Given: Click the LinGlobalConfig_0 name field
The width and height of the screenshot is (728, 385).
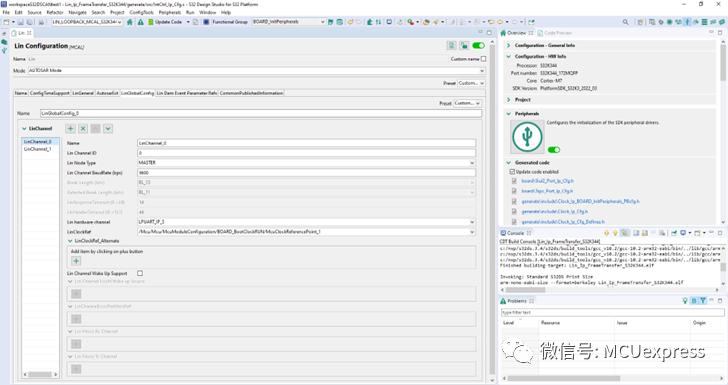Looking at the screenshot, I should [x=260, y=113].
